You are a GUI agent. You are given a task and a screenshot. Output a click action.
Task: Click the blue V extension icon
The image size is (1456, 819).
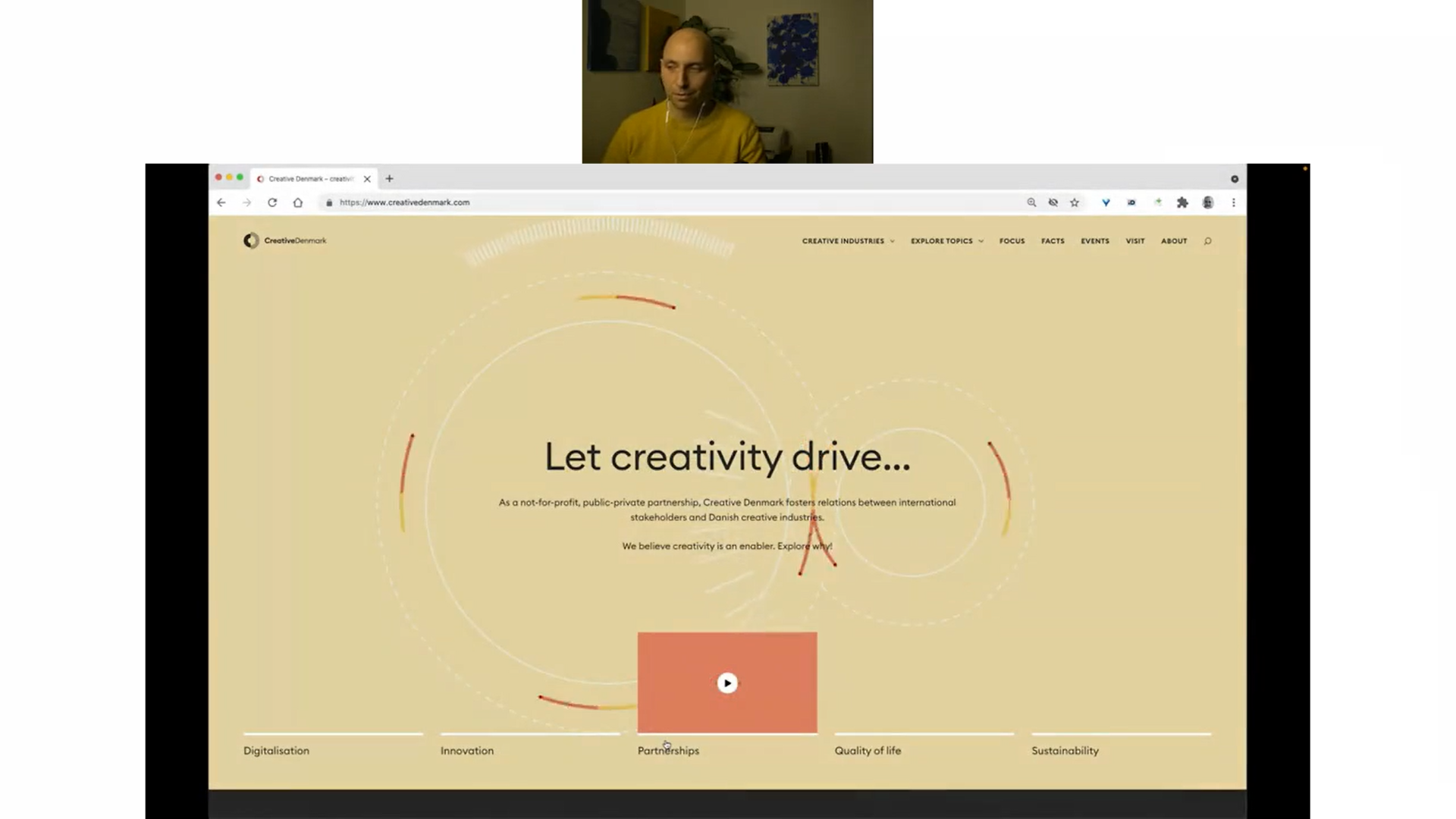[x=1106, y=202]
